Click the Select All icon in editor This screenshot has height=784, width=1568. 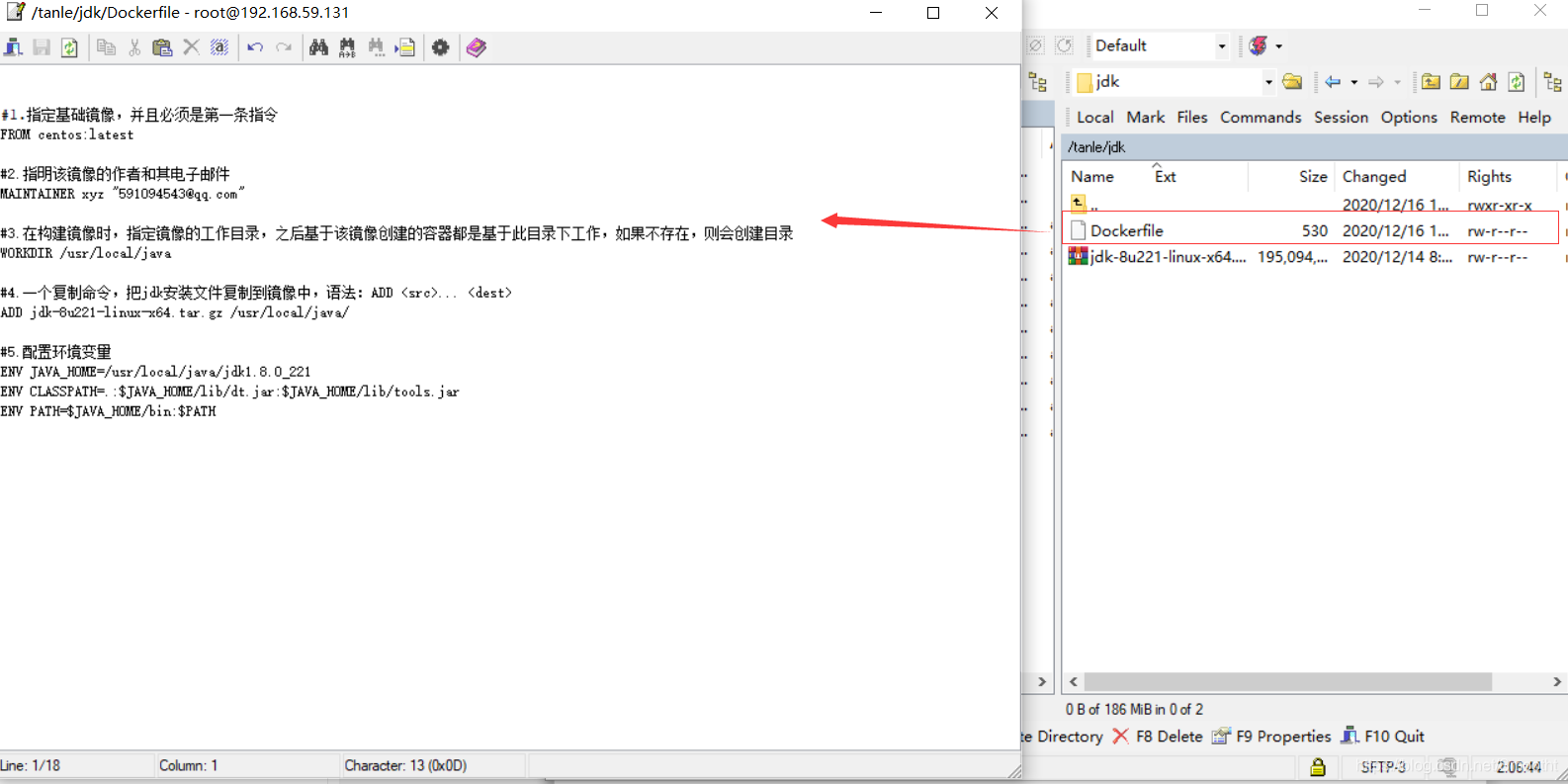pos(219,47)
